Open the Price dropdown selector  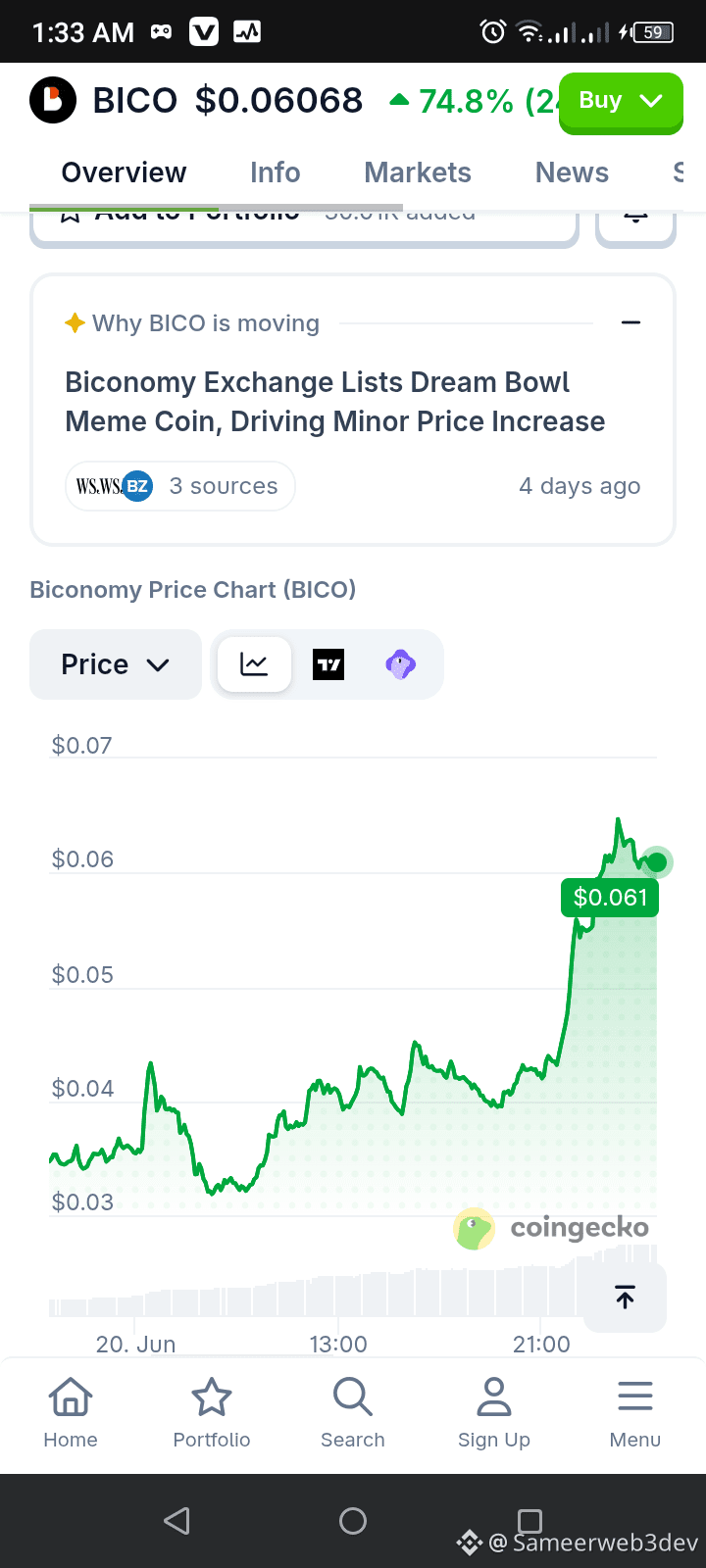coord(116,664)
